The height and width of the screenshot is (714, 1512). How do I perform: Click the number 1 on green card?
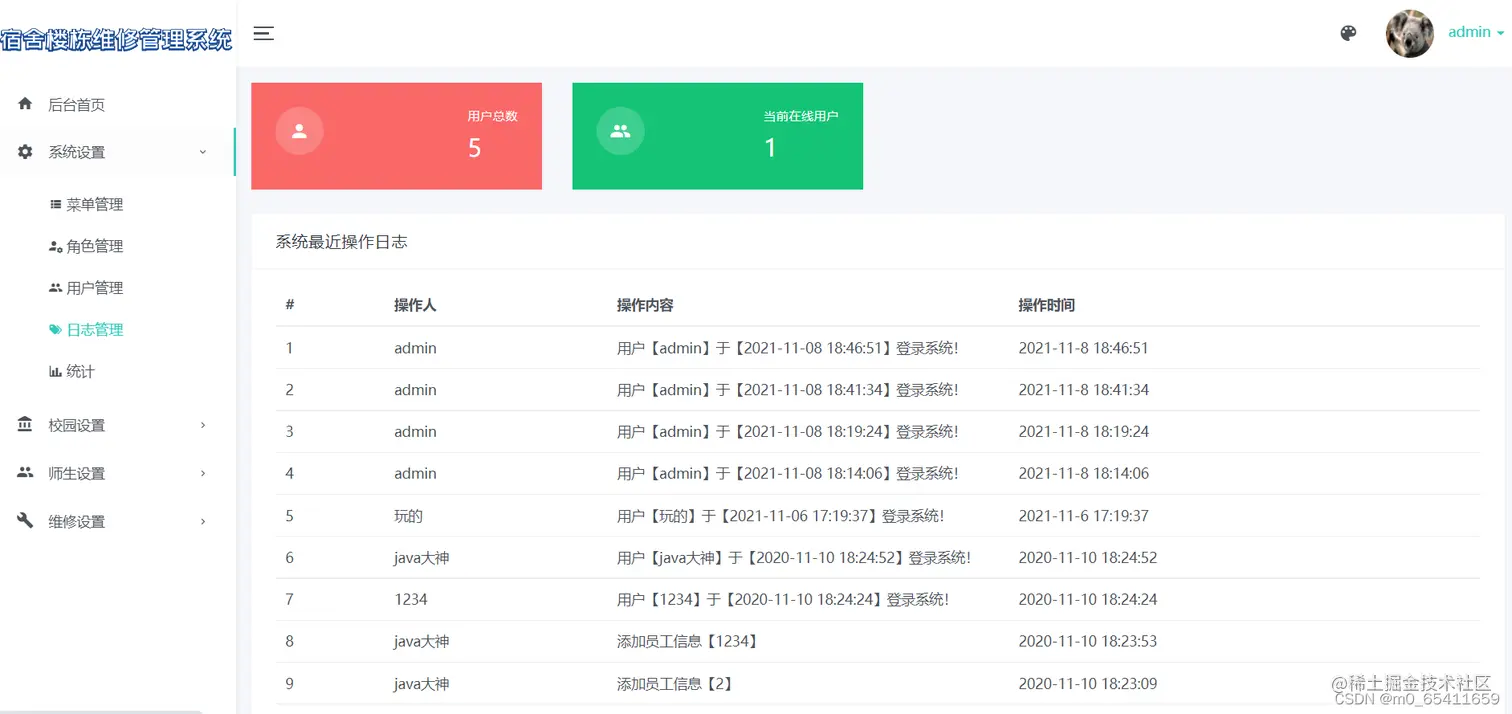coord(770,148)
